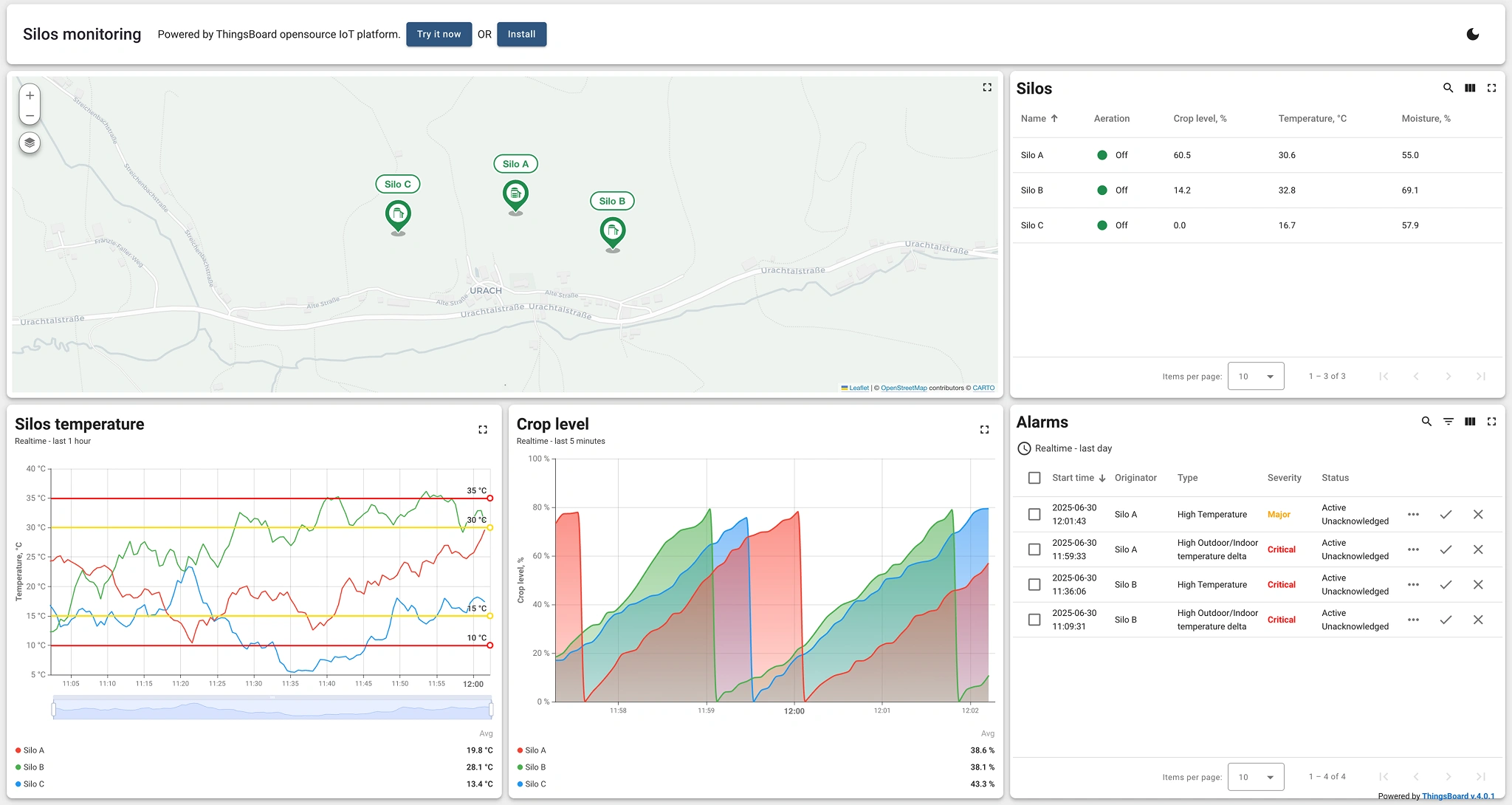Open the map layers selector
This screenshot has height=805, width=1512.
tap(30, 143)
